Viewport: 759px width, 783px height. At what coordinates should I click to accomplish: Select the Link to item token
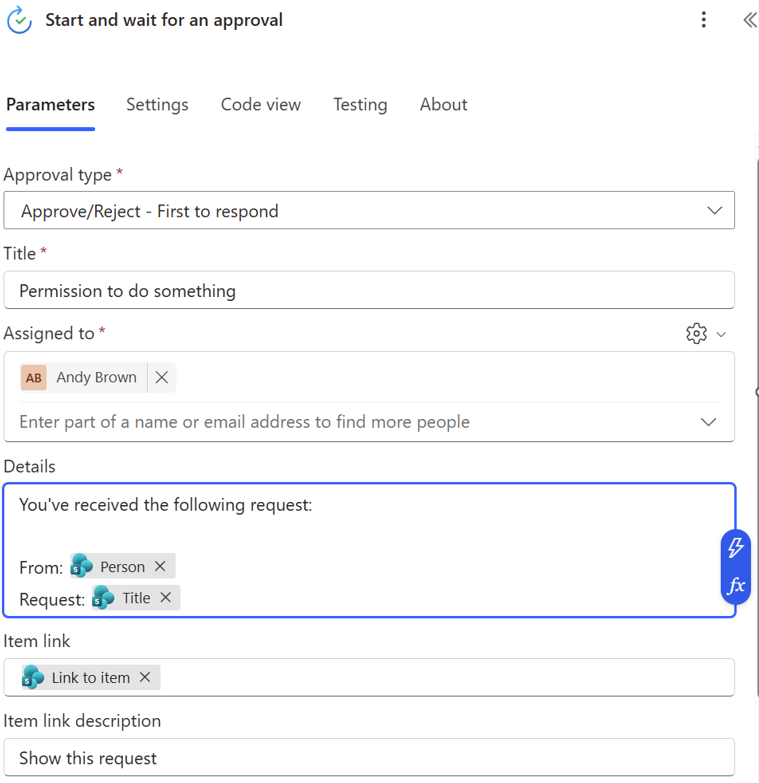(x=90, y=678)
